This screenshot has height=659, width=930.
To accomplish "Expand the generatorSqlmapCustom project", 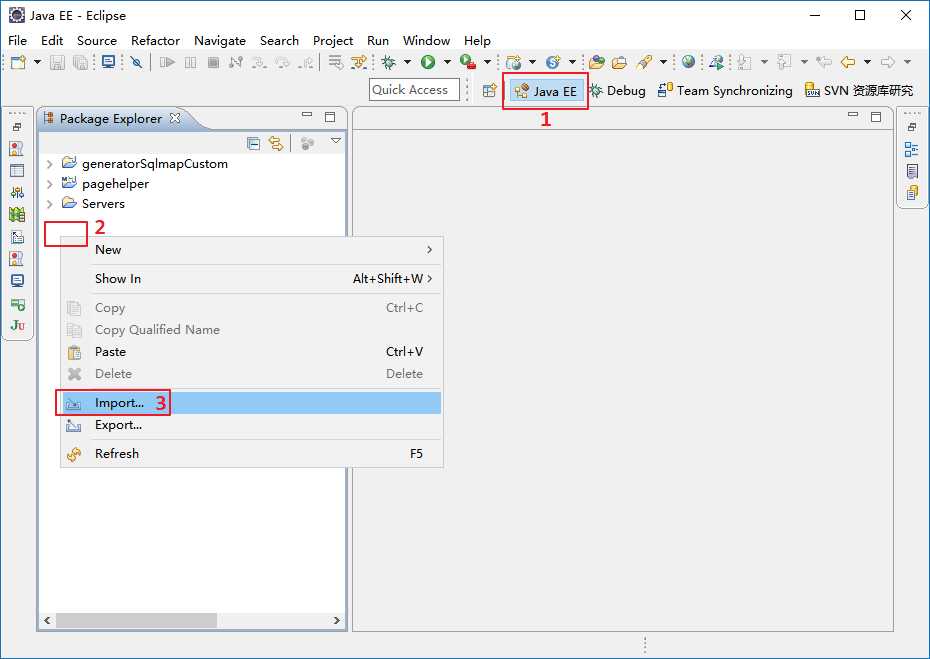I will point(50,164).
